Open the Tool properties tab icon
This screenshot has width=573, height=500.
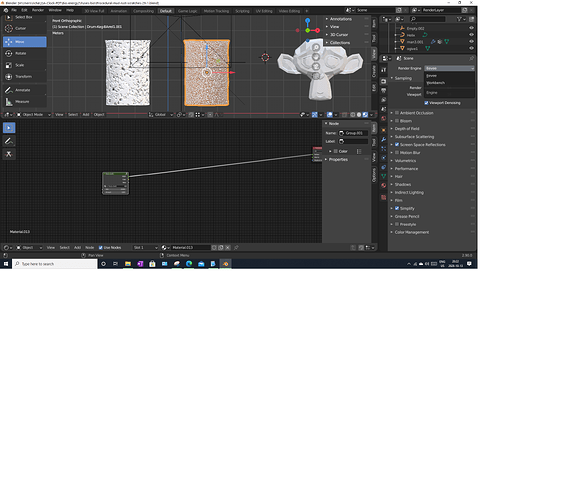click(x=384, y=70)
